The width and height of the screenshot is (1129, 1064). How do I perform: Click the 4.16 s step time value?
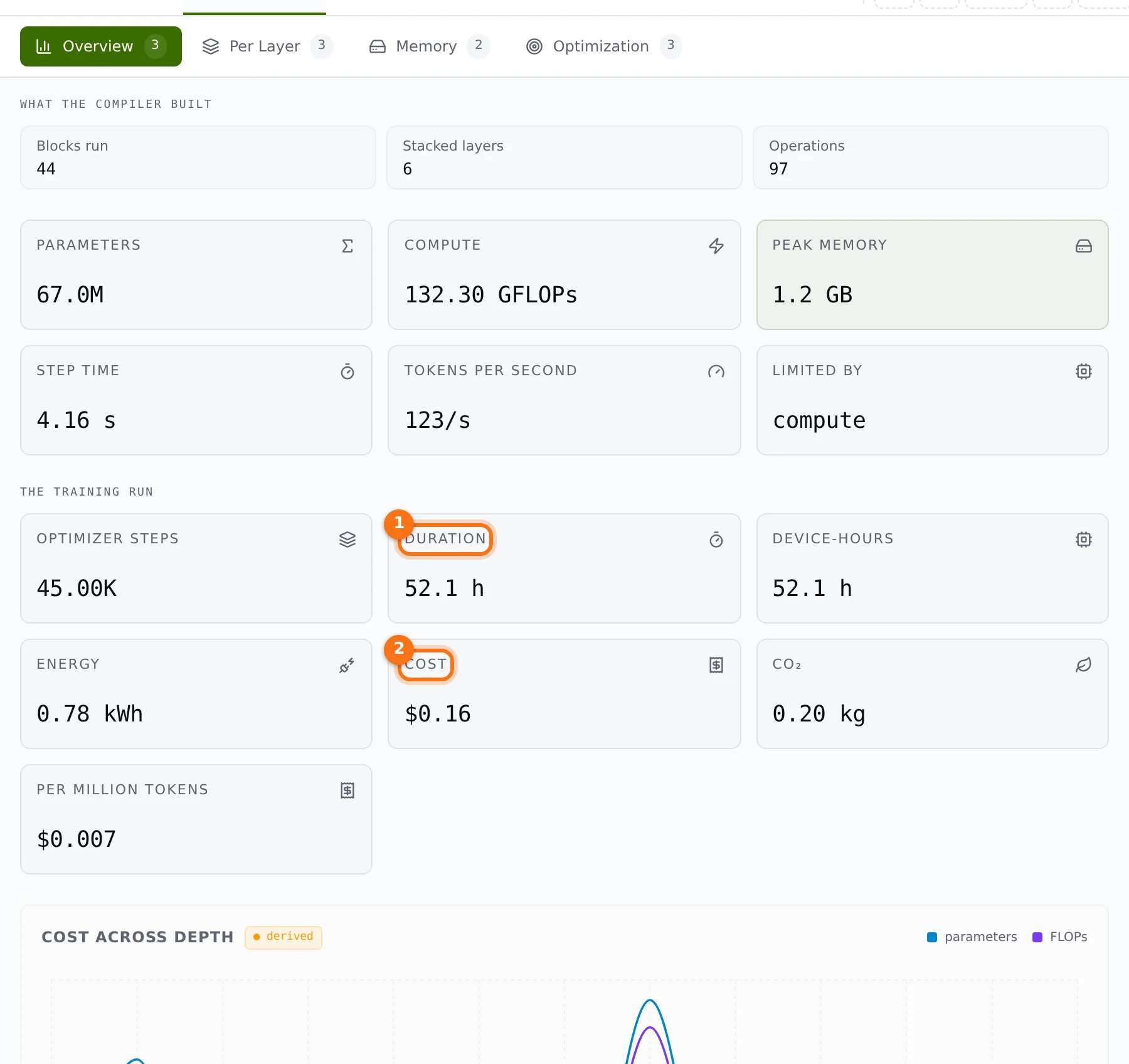(77, 420)
